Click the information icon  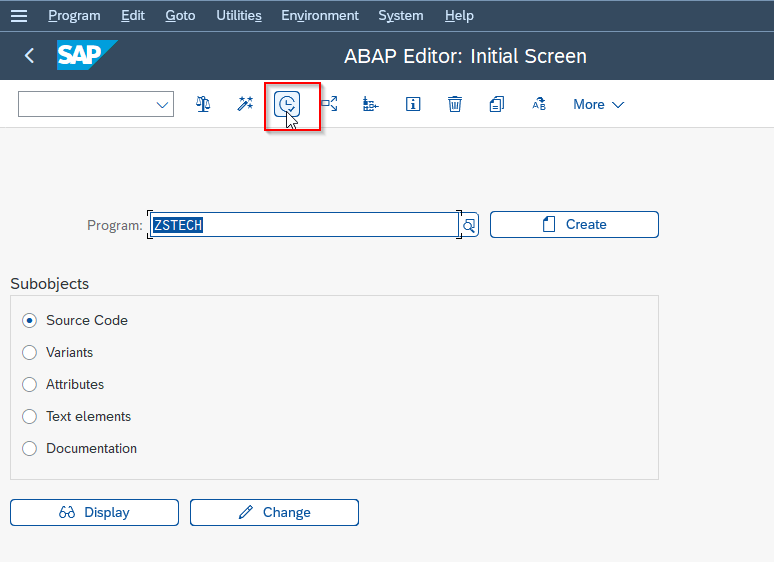point(413,104)
